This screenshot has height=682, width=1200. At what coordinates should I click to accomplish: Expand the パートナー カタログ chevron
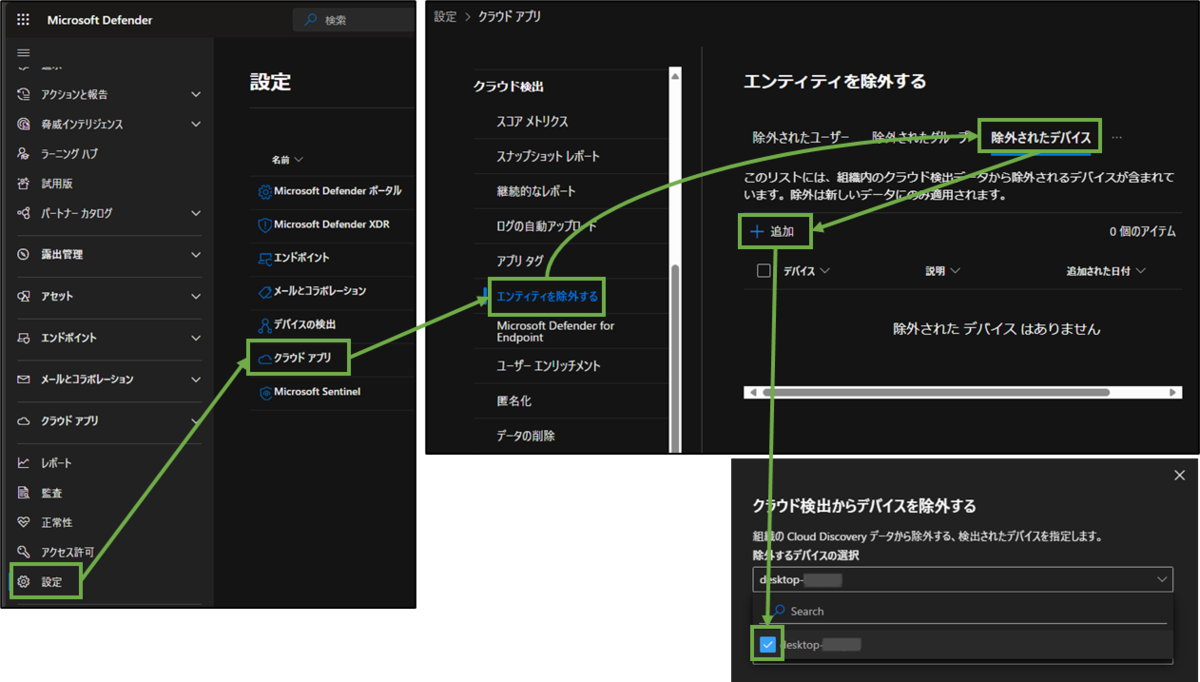tap(196, 214)
